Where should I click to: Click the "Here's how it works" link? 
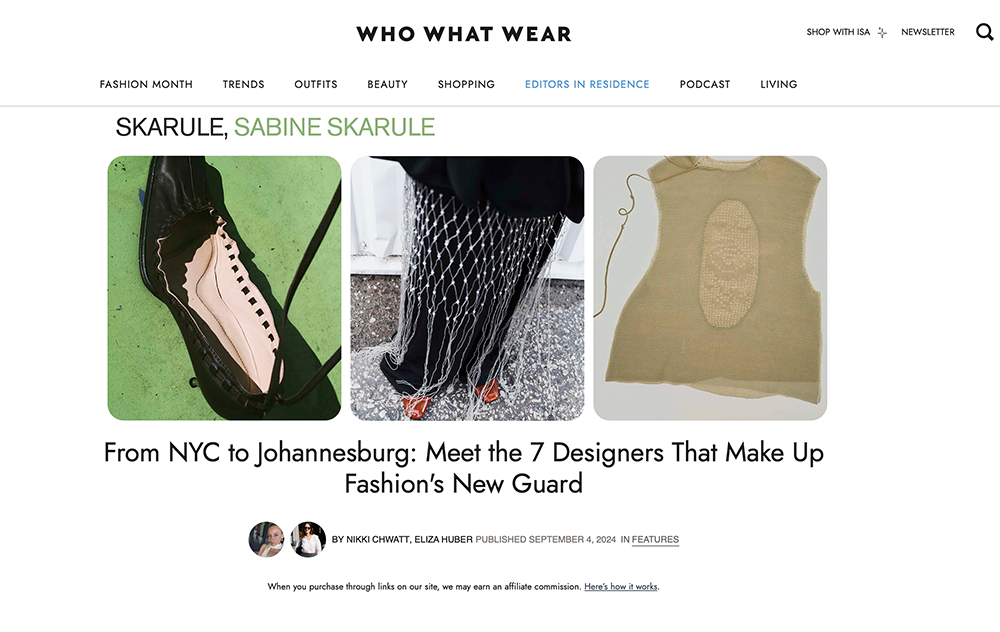point(621,587)
